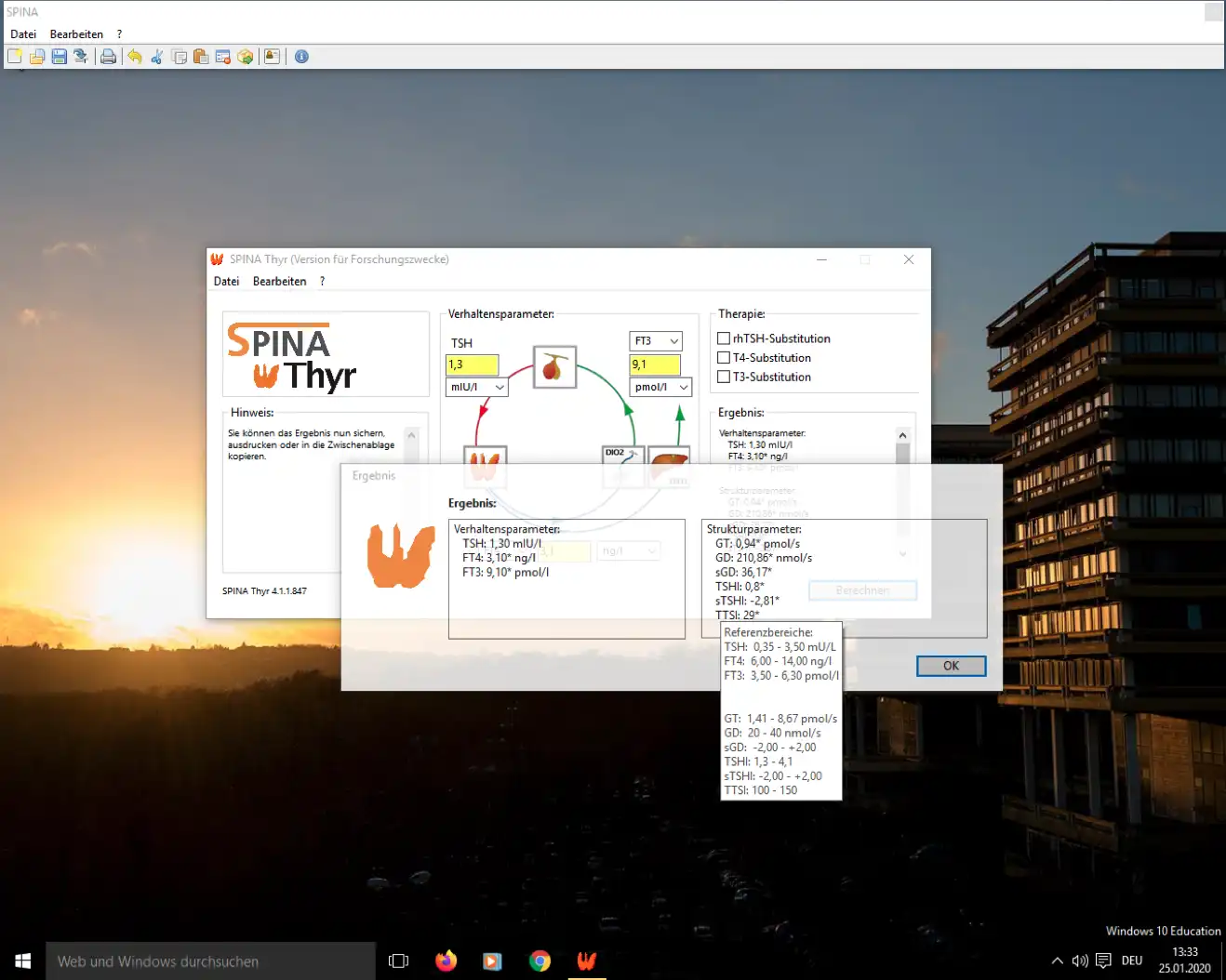Print using the printer toolbar icon
This screenshot has height=980, width=1226.
point(108,57)
